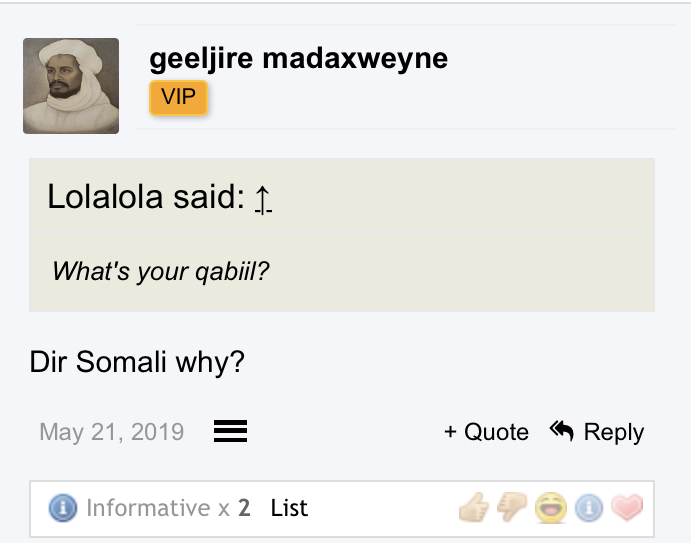Click the Reply text link
691x543 pixels.
point(614,432)
